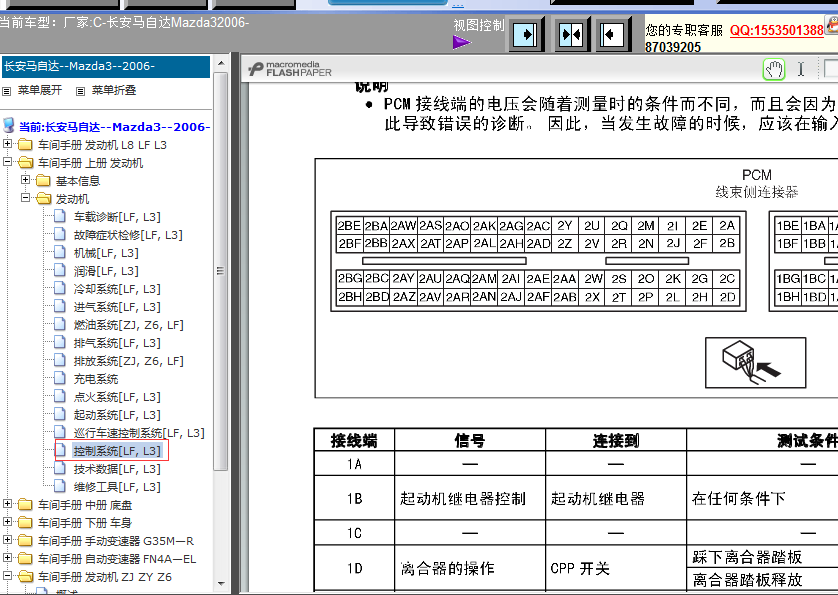
Task: Open 点火系统[LF, L3] page
Action: click(x=117, y=397)
